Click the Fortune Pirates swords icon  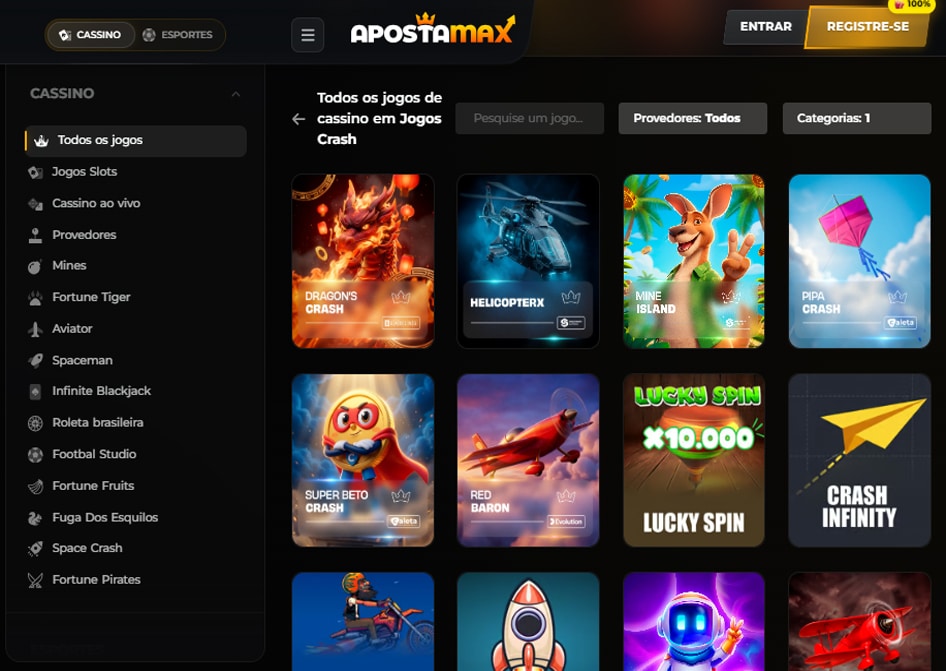[36, 580]
